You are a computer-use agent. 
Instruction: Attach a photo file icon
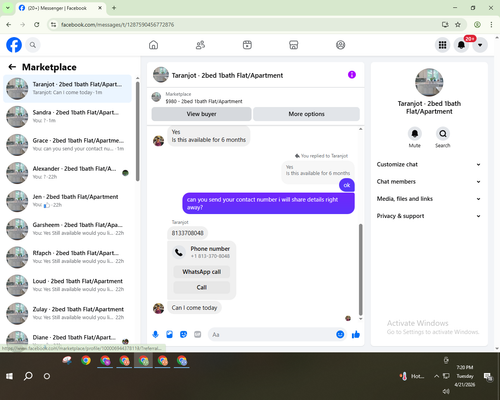(x=169, y=334)
